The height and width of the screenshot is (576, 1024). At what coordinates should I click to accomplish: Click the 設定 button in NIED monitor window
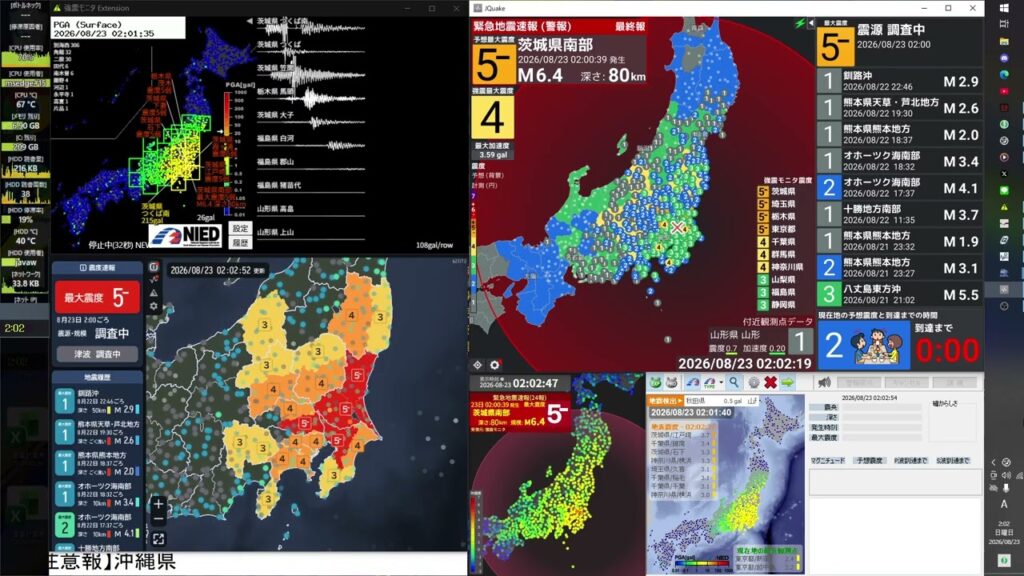tap(240, 228)
